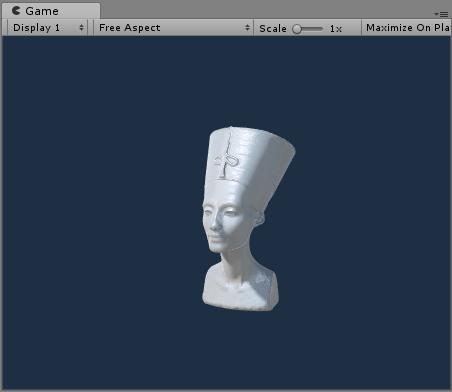Click the 1x scale value
This screenshot has height=392, width=452.
point(336,29)
